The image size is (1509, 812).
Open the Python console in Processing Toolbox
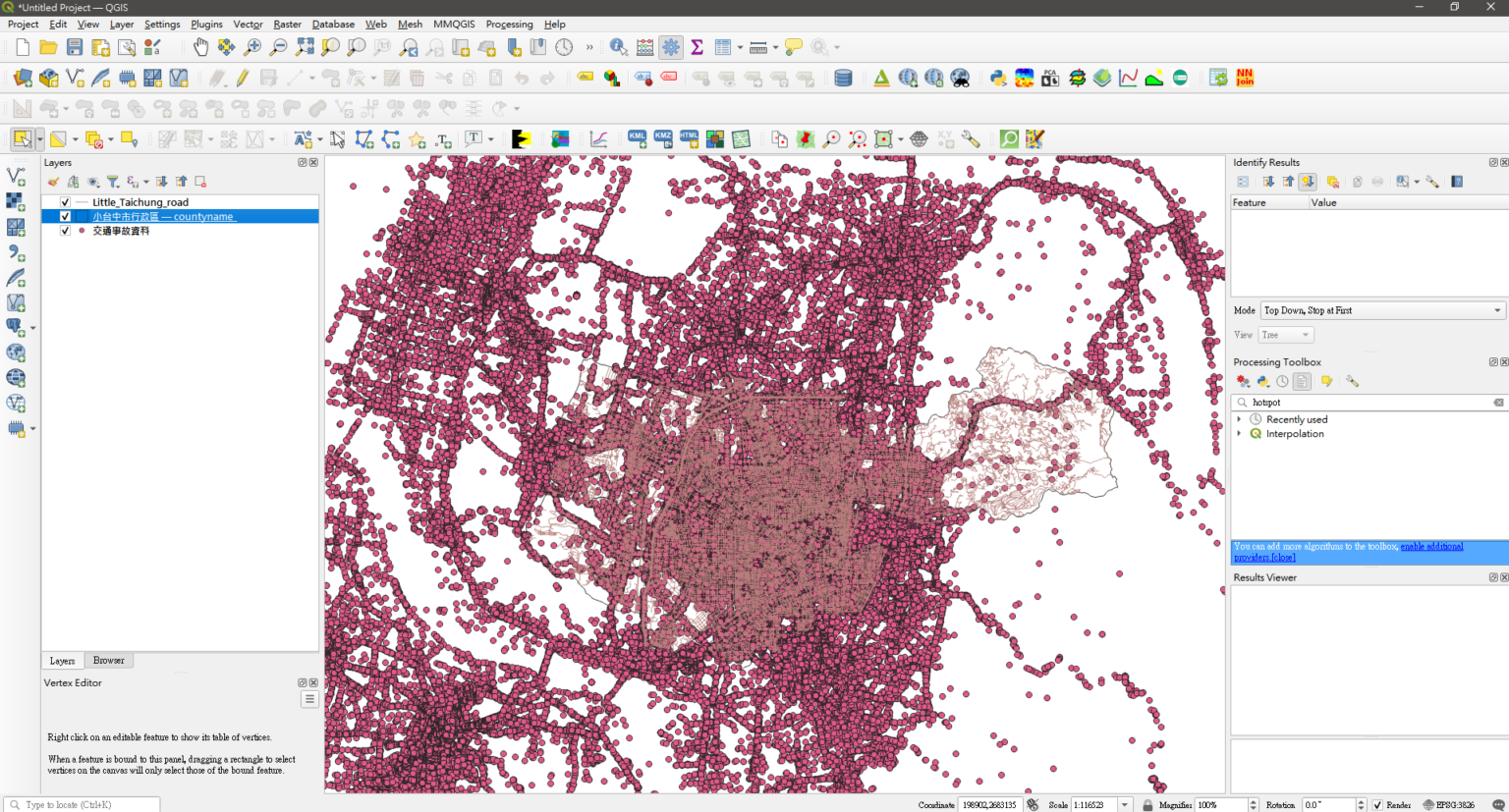click(x=1261, y=381)
